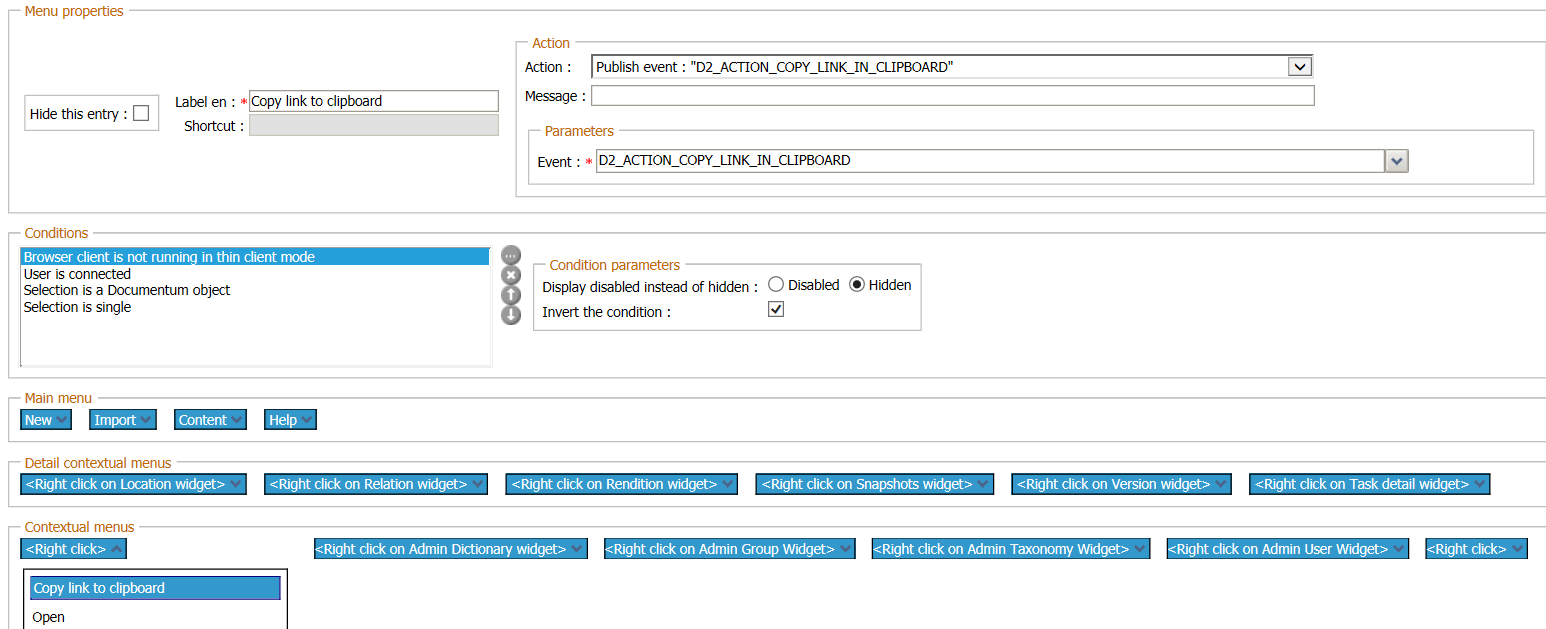Open the Right click on Admin Group Widget menu
The image size is (1546, 629).
tap(729, 548)
